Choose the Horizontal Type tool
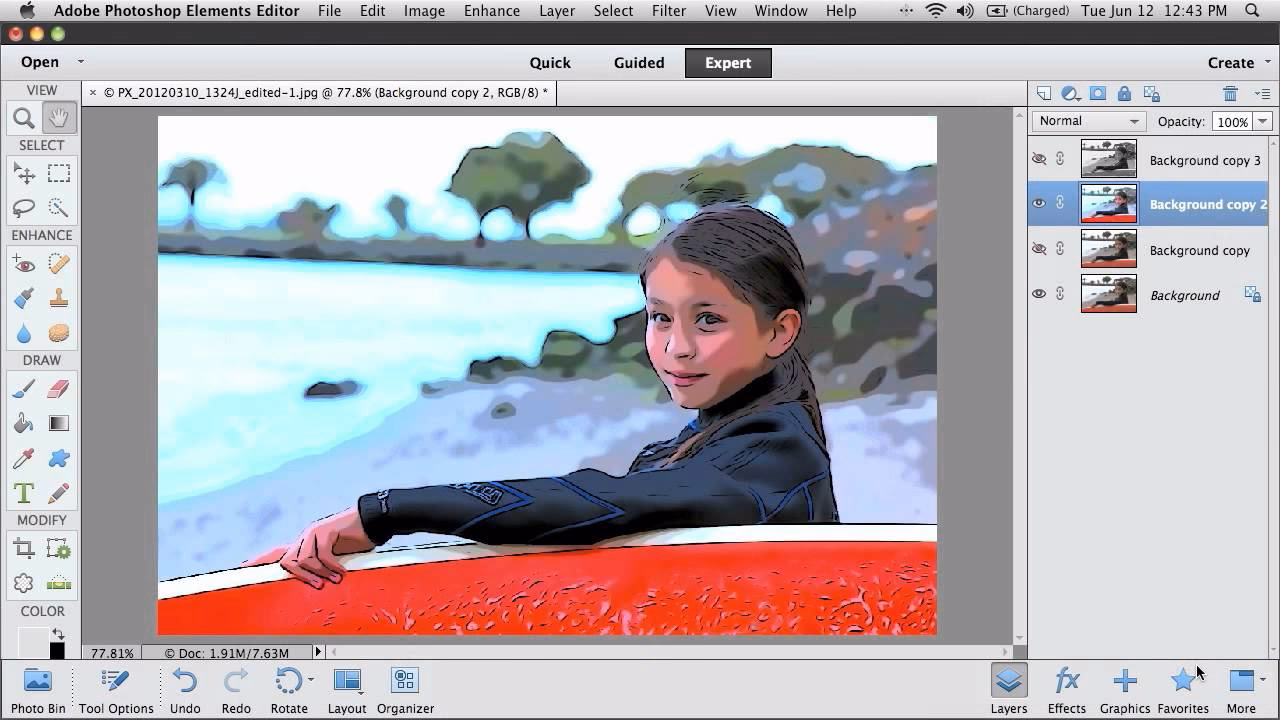This screenshot has height=720, width=1280. 23,492
